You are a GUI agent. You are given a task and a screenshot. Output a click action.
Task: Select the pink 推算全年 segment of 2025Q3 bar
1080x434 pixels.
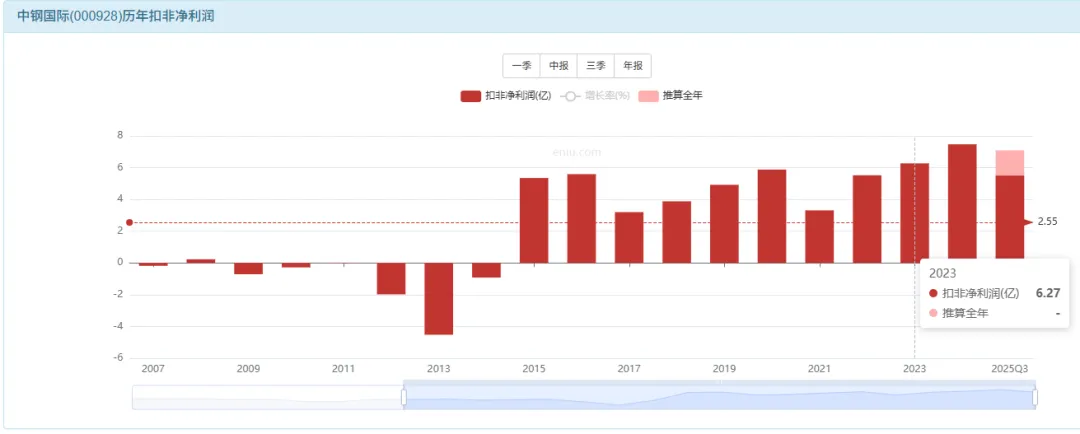point(1010,163)
